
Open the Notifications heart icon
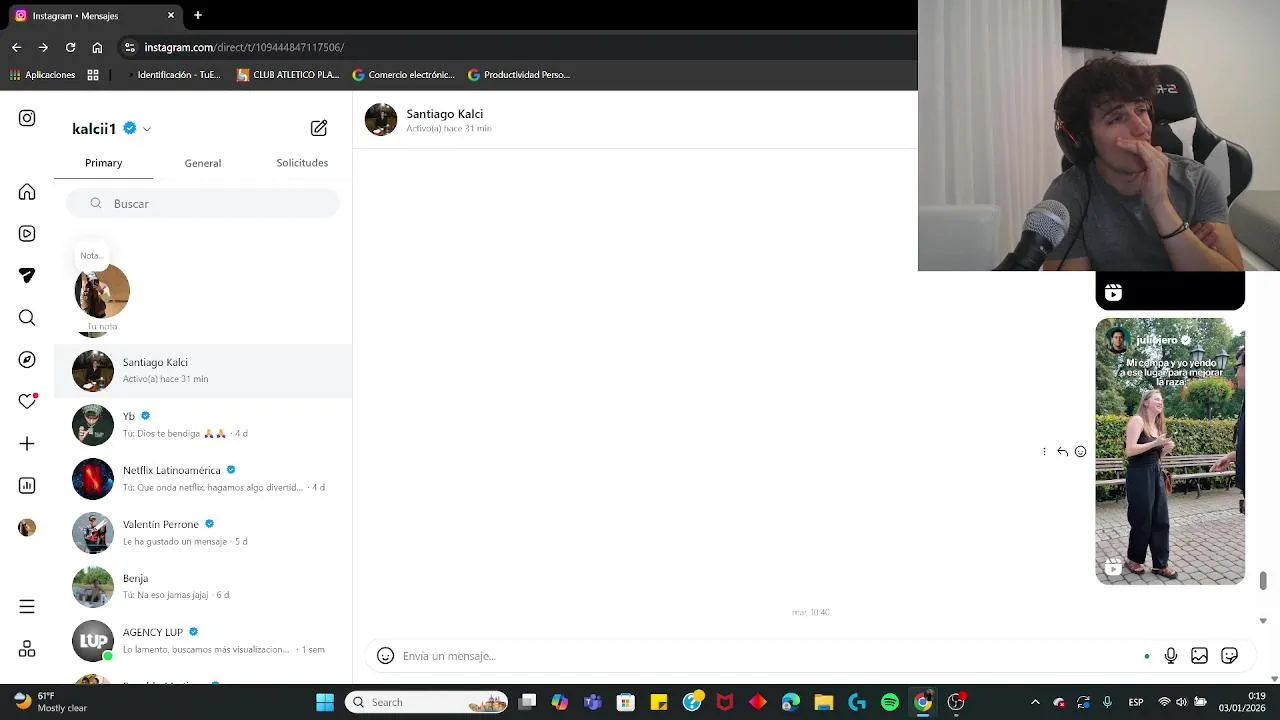pos(27,402)
